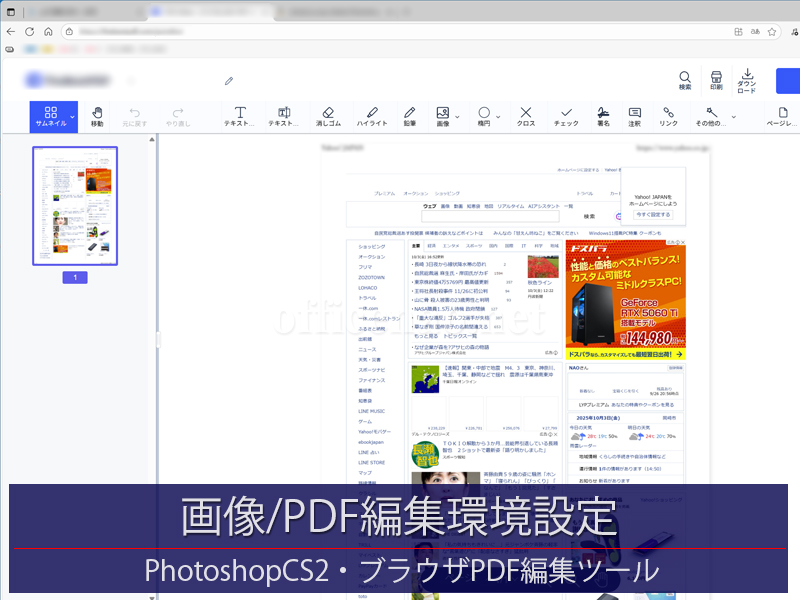This screenshot has width=800, height=600.
Task: Choose the ハイライト highlighter tool
Action: [372, 116]
